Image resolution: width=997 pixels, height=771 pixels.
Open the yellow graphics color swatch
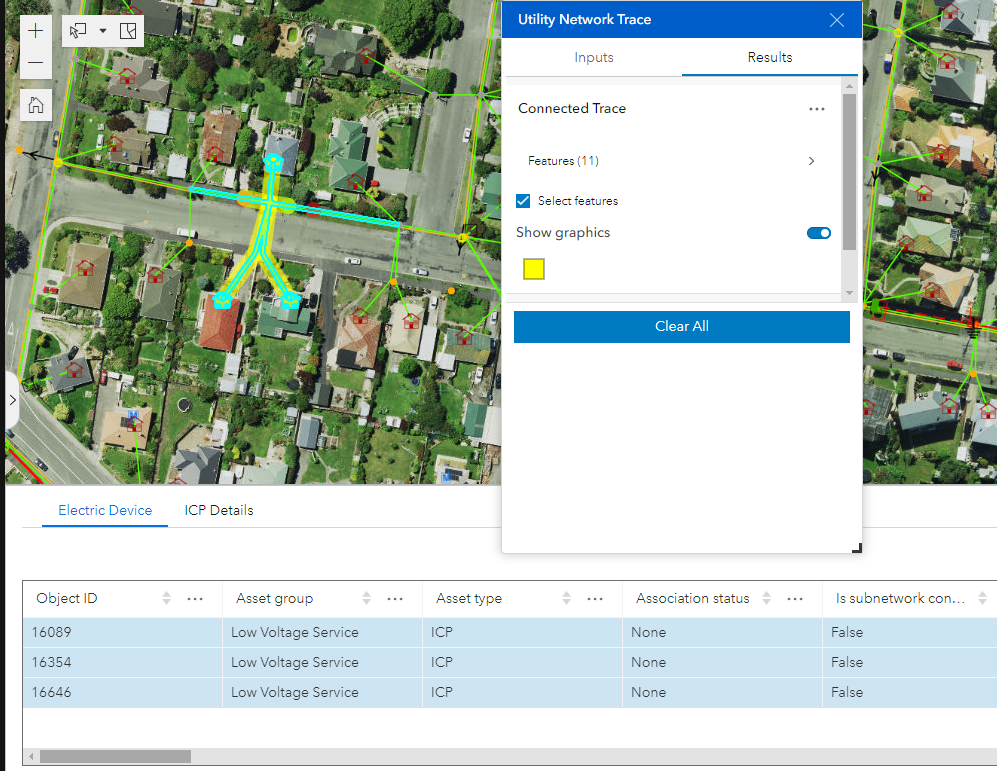coord(533,269)
